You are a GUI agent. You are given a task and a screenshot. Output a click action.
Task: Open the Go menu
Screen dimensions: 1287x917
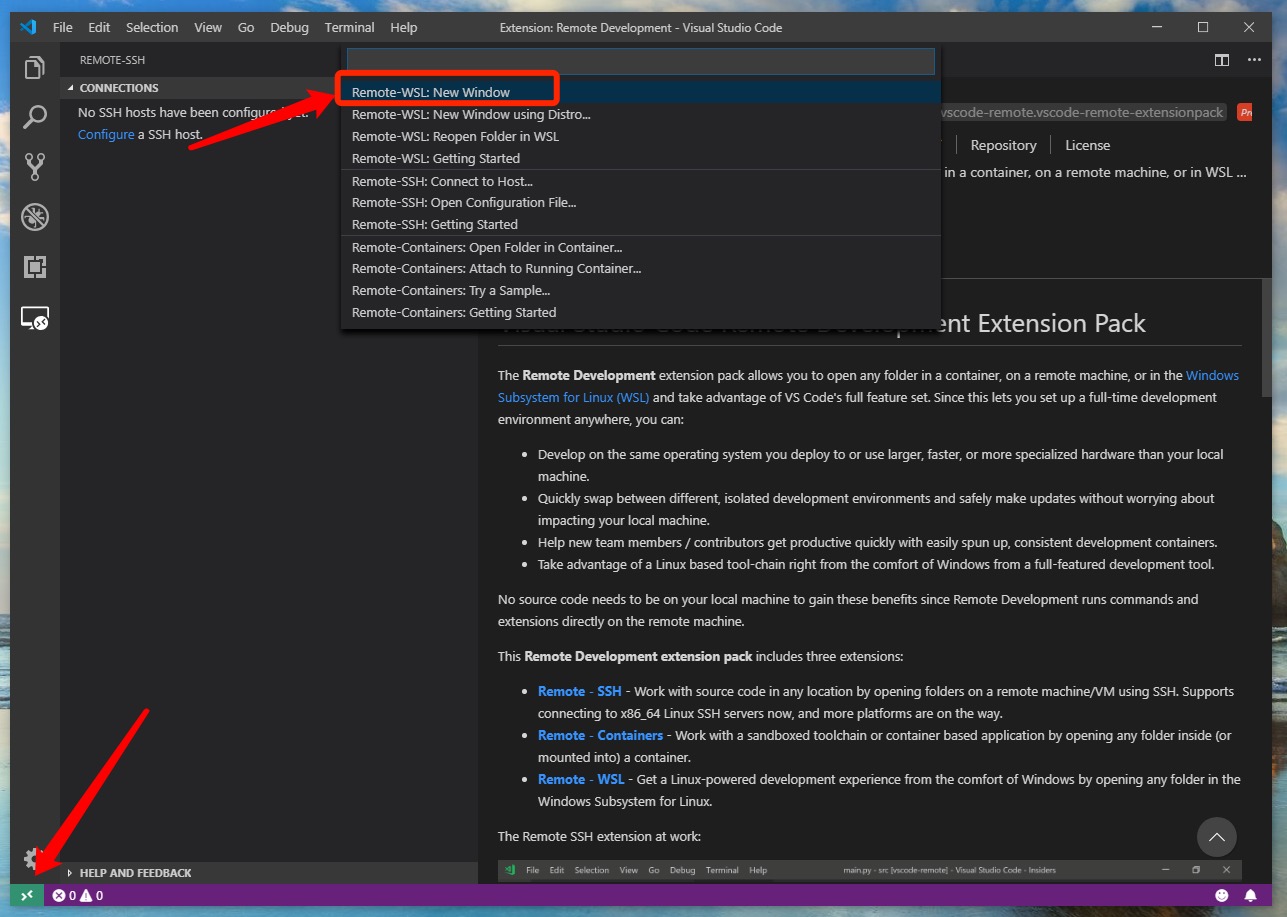246,27
